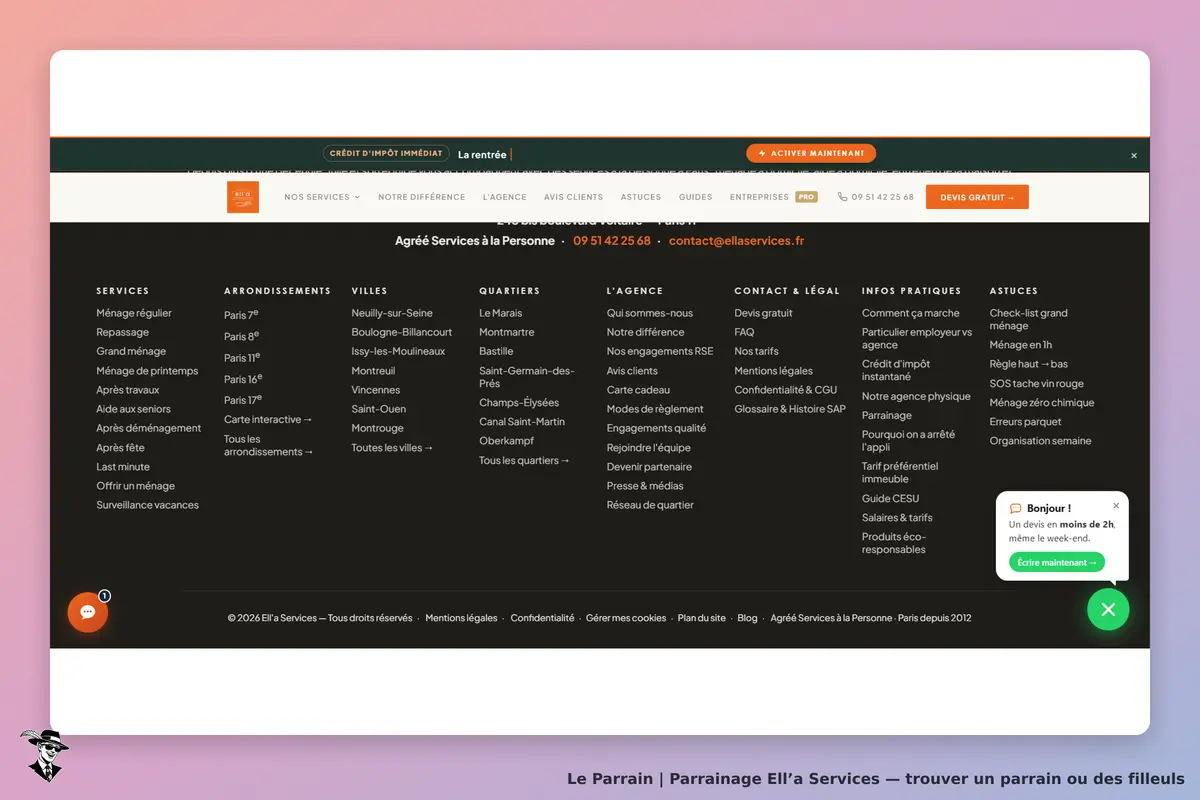
Task: Open the Neuilly-sur-Seine link
Action: pyautogui.click(x=392, y=313)
